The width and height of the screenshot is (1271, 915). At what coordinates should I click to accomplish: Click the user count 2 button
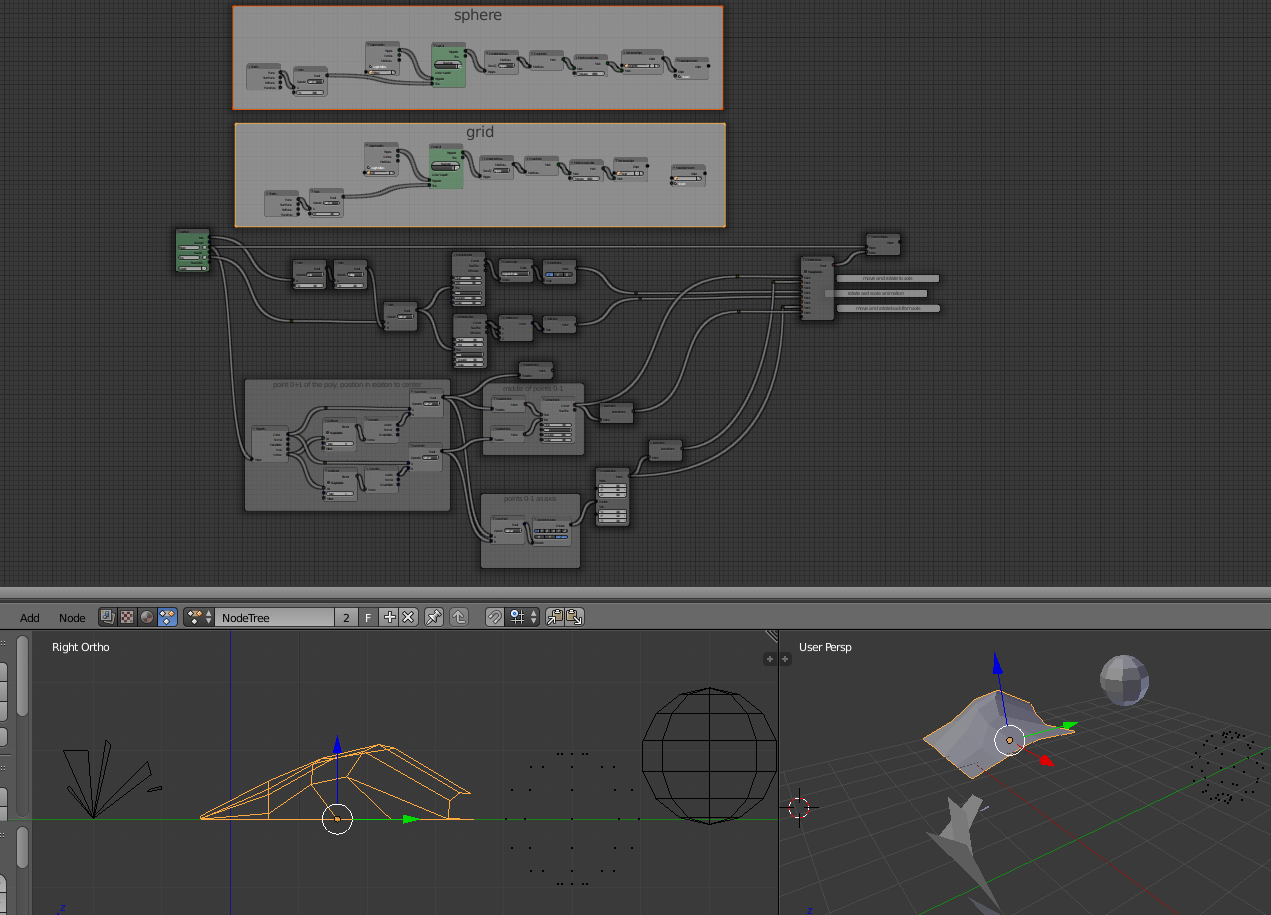tap(346, 617)
